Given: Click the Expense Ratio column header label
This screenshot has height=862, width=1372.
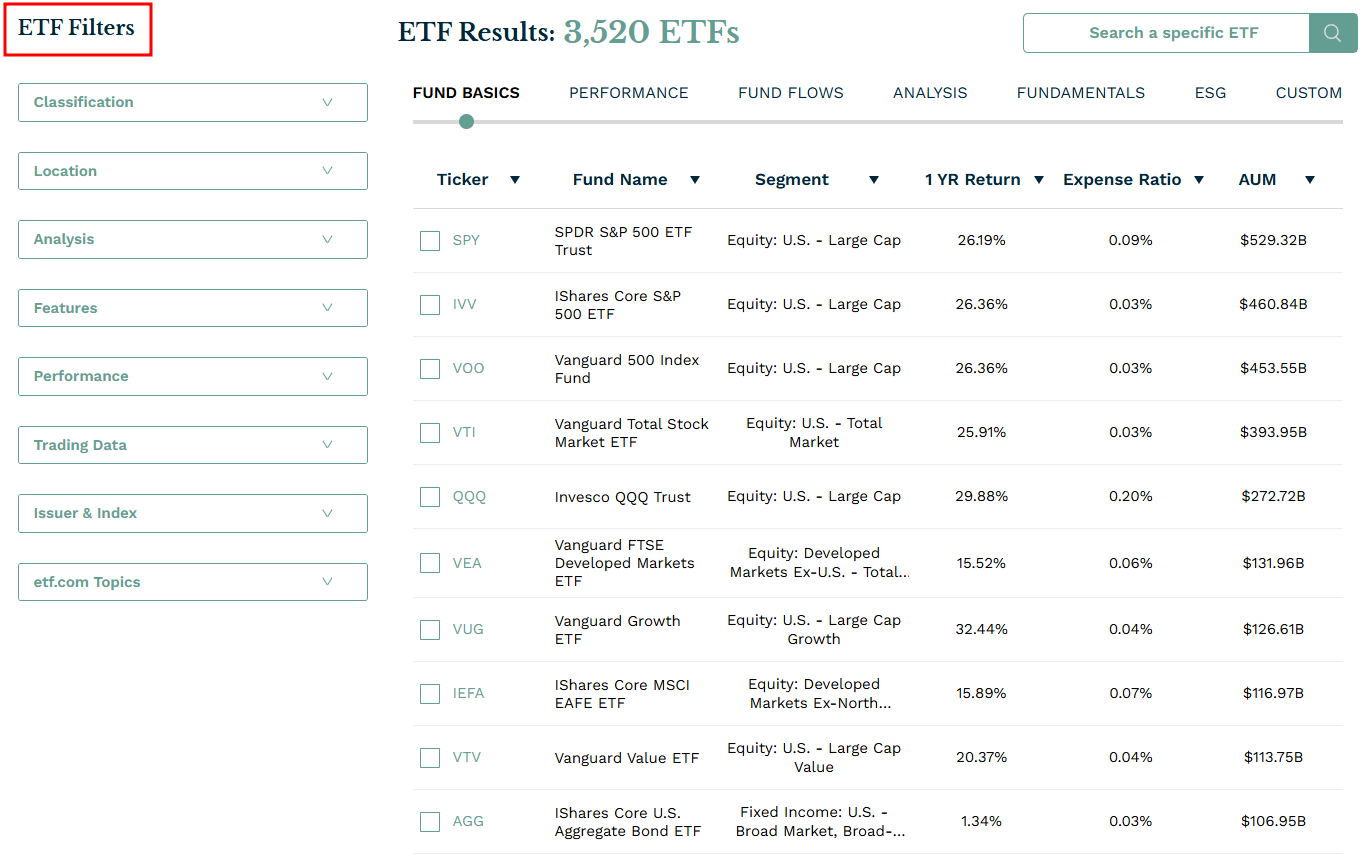Looking at the screenshot, I should tap(1122, 180).
